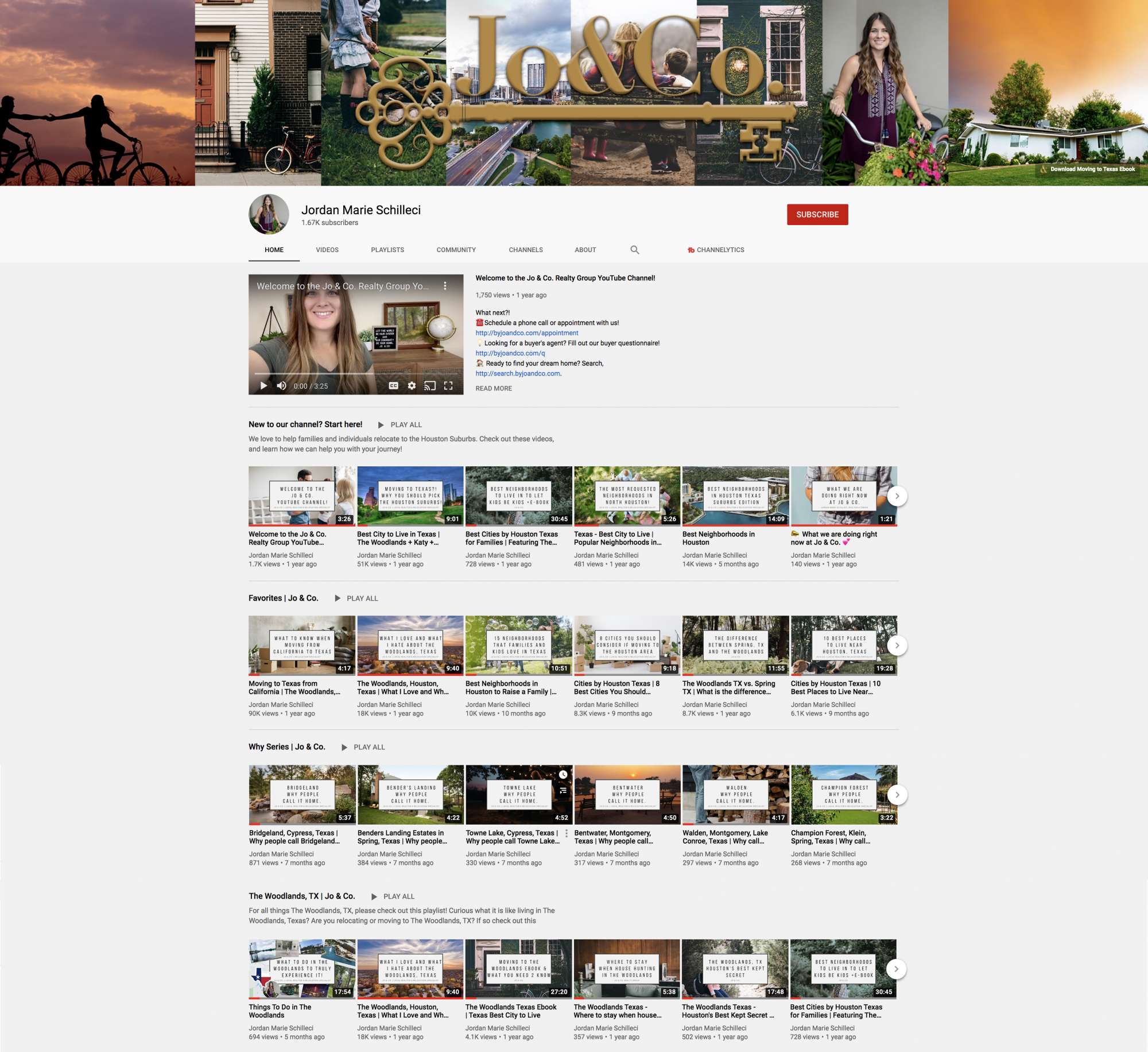
Task: Cast video to a TV
Action: tap(430, 386)
